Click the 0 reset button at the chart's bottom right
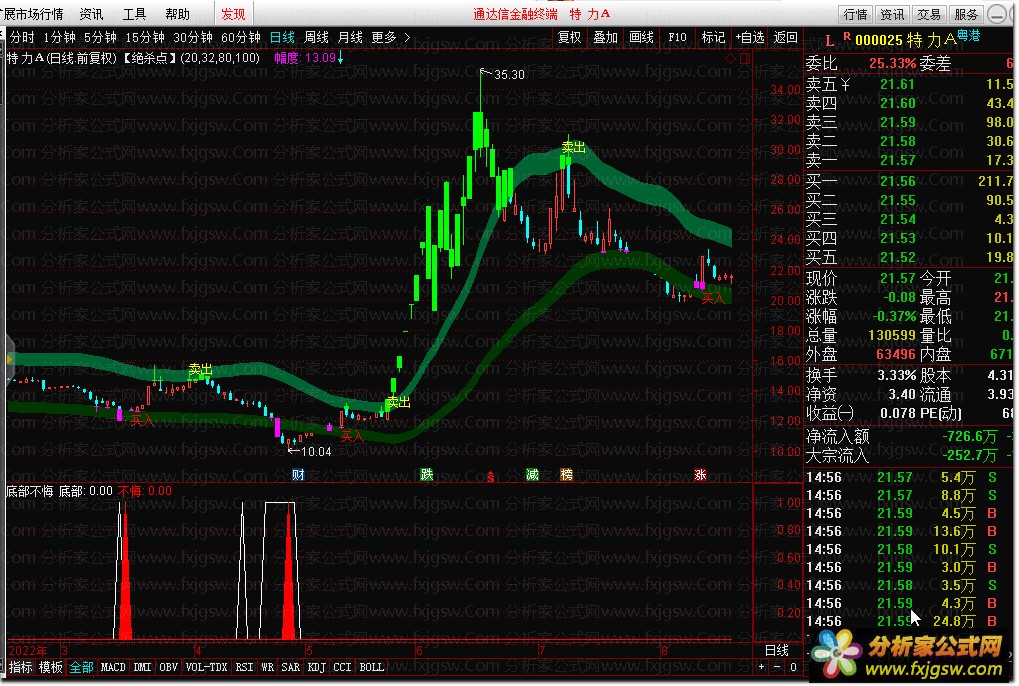The width and height of the screenshot is (1019, 686). 793,667
